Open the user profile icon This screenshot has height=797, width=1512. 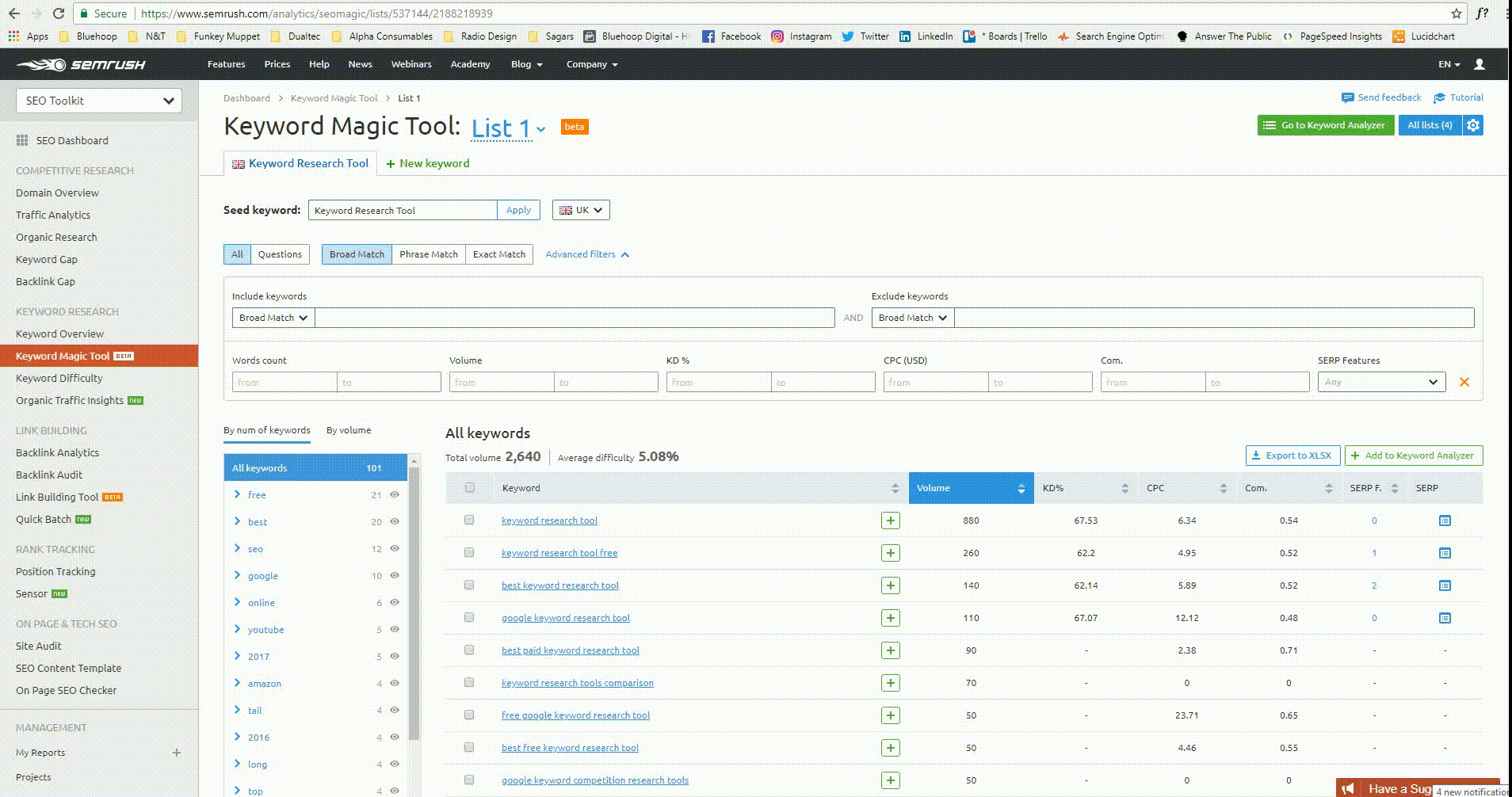pyautogui.click(x=1479, y=64)
